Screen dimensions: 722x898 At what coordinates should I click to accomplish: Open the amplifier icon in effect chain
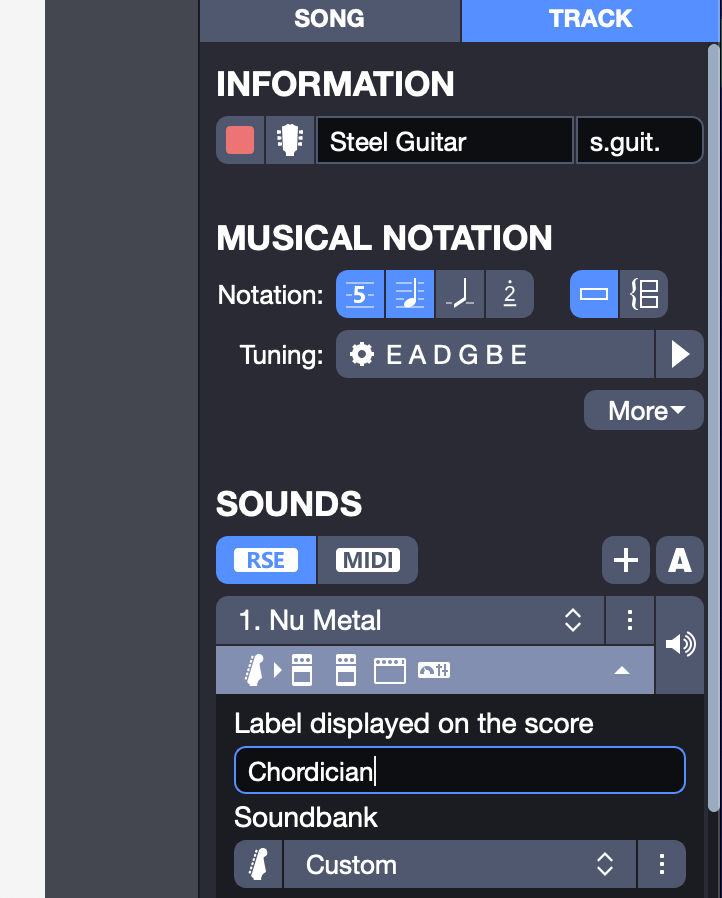(390, 670)
